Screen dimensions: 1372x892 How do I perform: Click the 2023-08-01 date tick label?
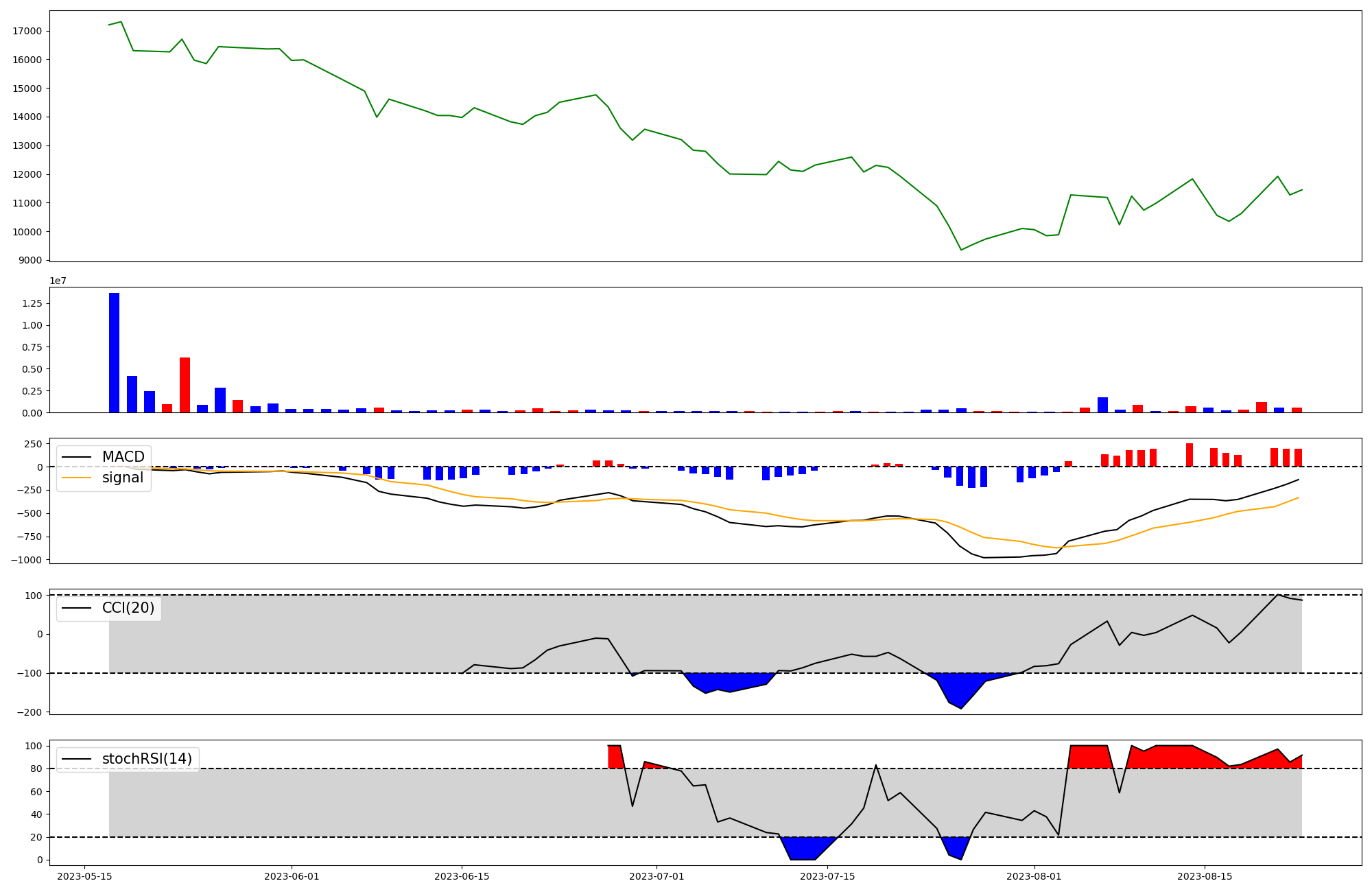(1034, 876)
